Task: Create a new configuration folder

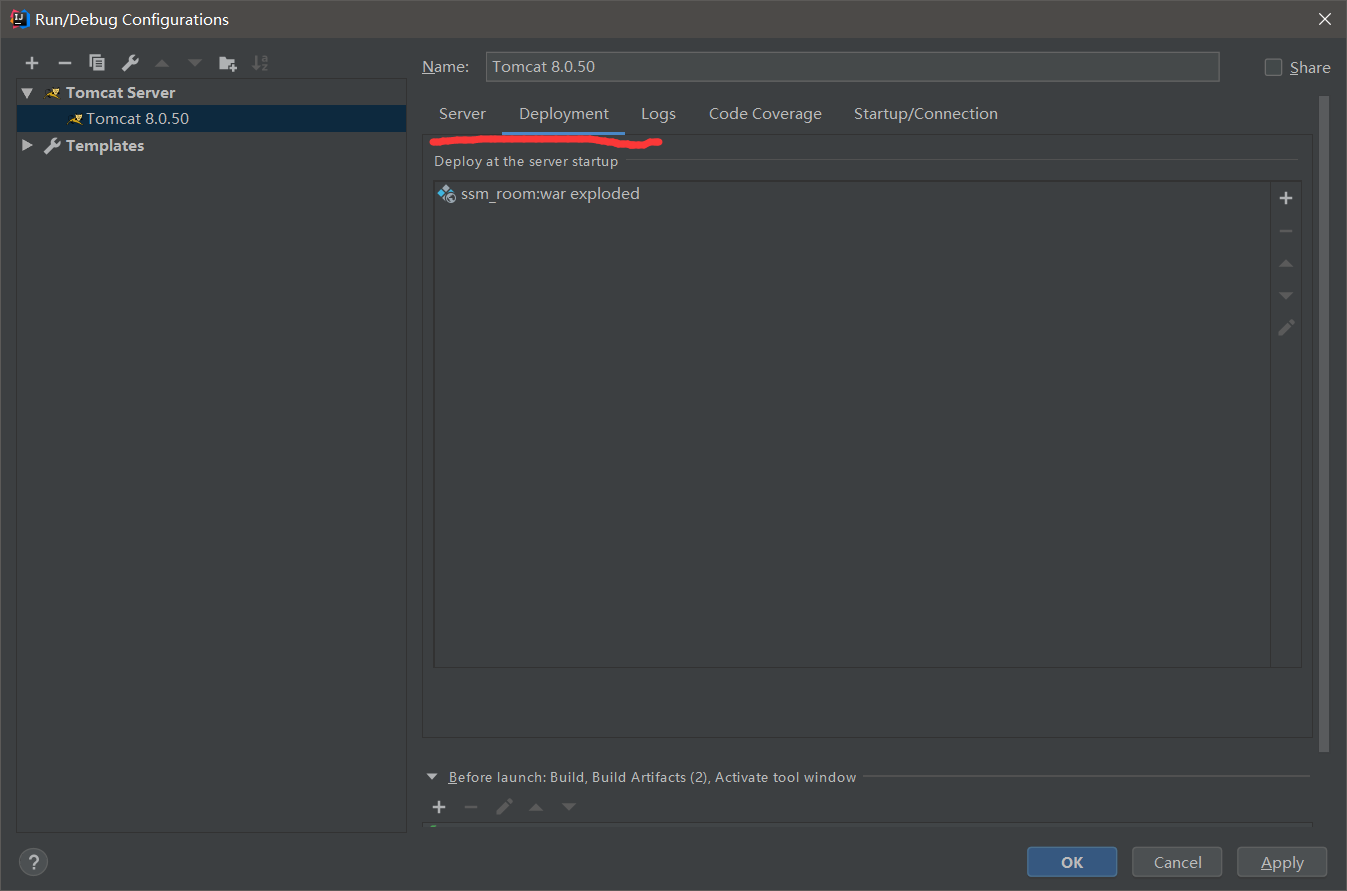Action: coord(228,63)
